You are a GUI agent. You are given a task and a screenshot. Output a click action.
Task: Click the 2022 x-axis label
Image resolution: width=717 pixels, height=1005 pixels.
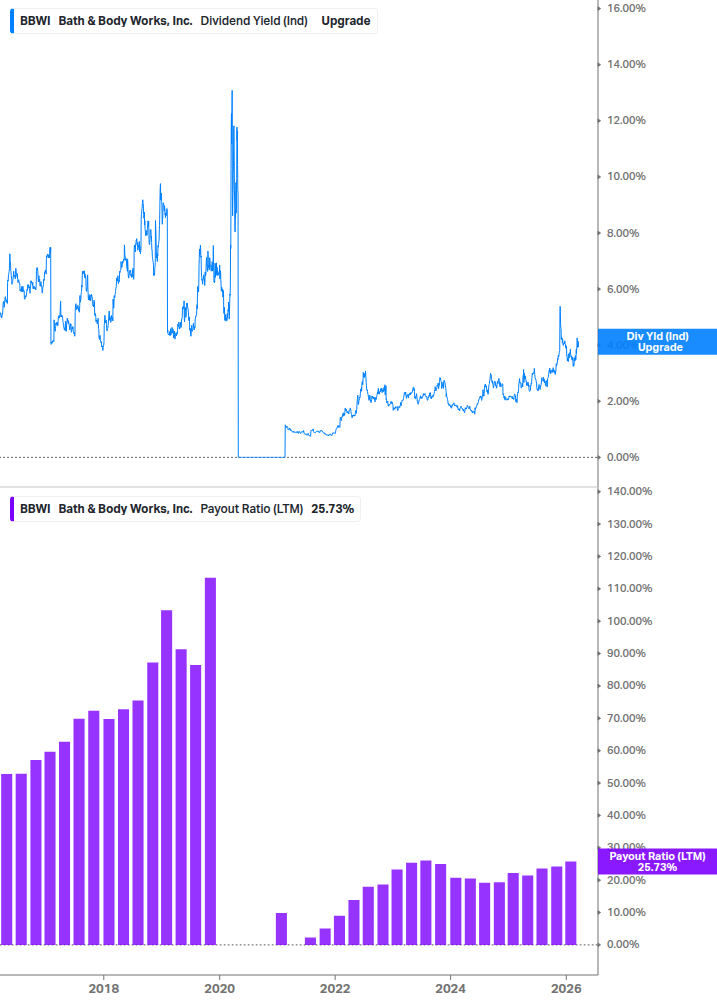click(335, 988)
